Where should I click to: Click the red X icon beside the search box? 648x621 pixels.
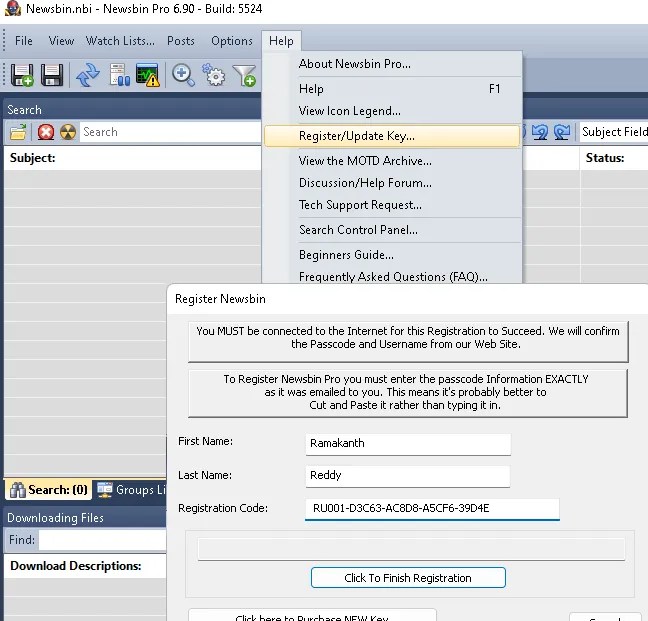click(x=46, y=132)
